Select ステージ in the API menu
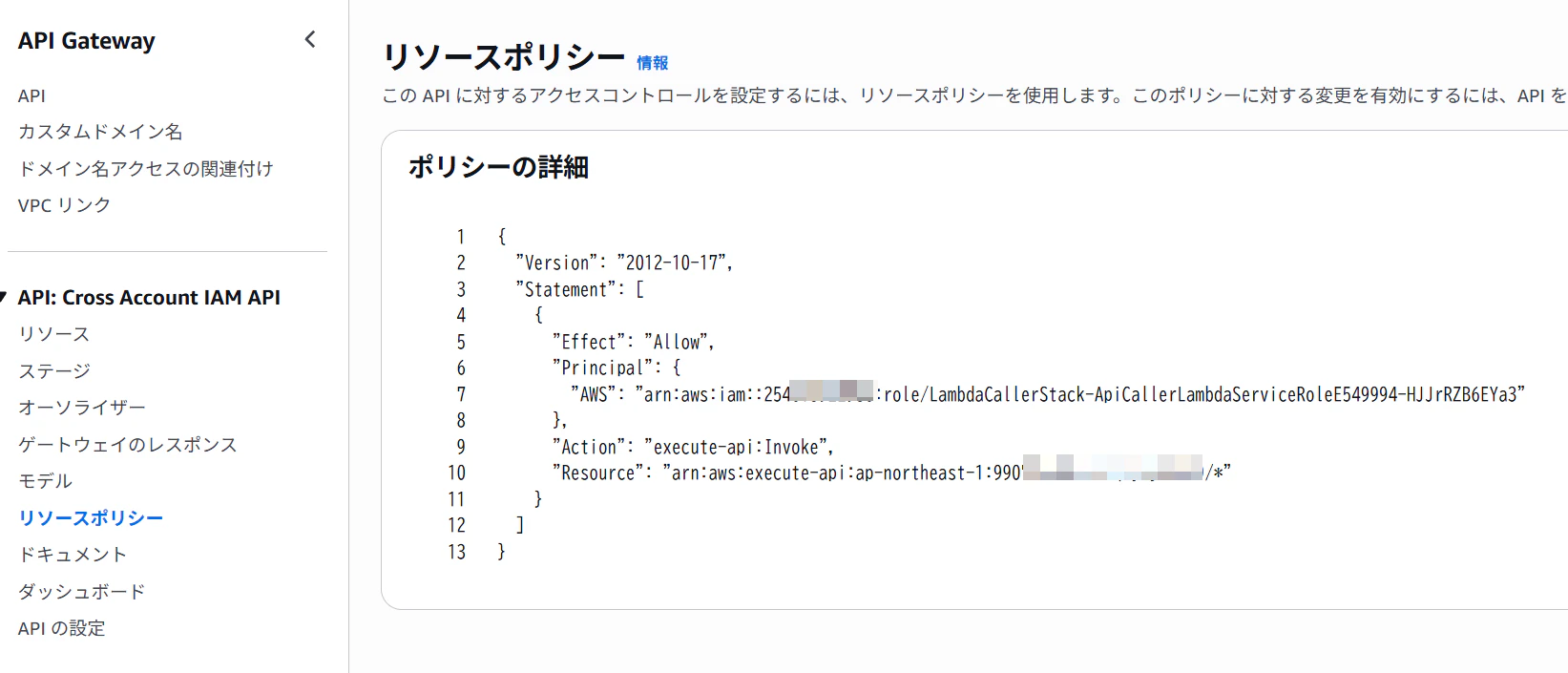This screenshot has width=1568, height=673. tap(54, 370)
